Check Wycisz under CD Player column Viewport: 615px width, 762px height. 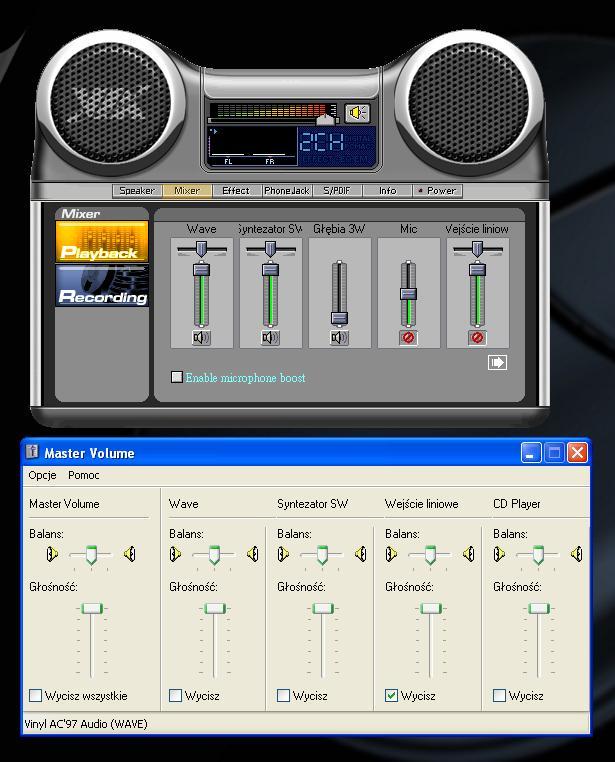(499, 695)
